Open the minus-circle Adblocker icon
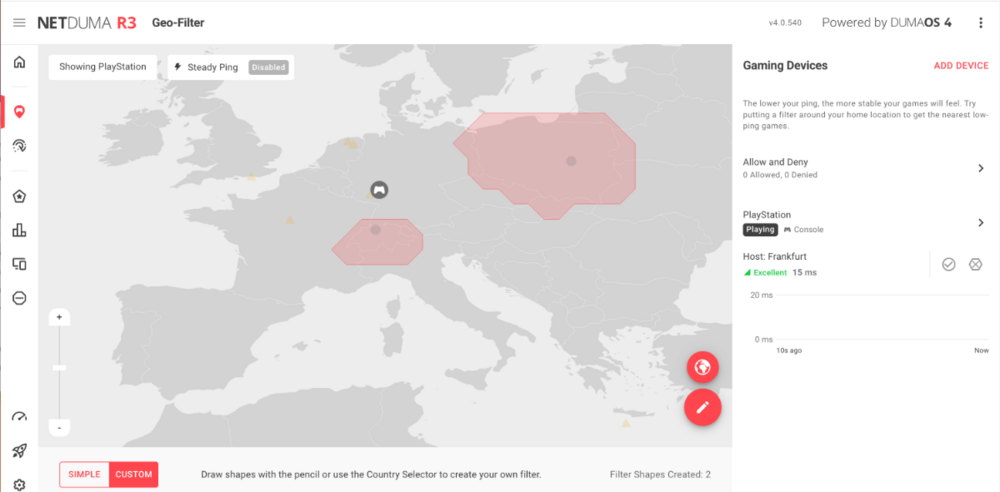The height and width of the screenshot is (492, 1000). click(x=19, y=297)
